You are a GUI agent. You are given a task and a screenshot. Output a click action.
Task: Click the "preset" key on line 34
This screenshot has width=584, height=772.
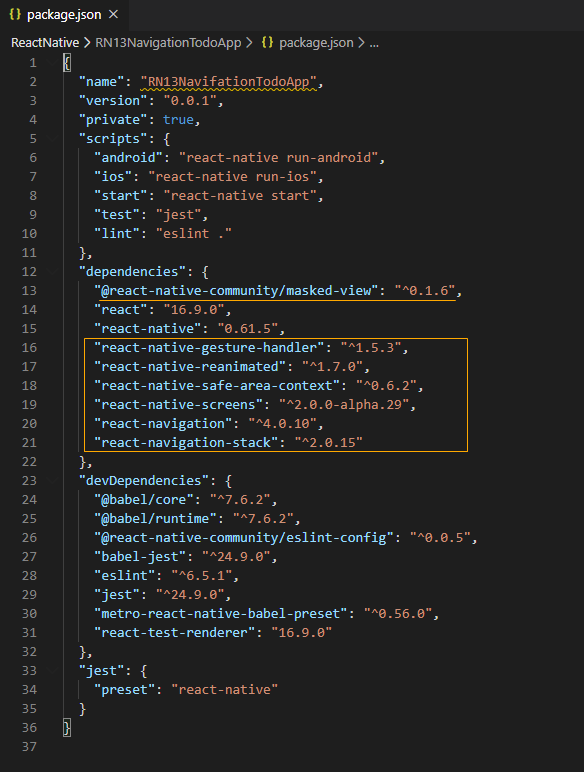125,690
